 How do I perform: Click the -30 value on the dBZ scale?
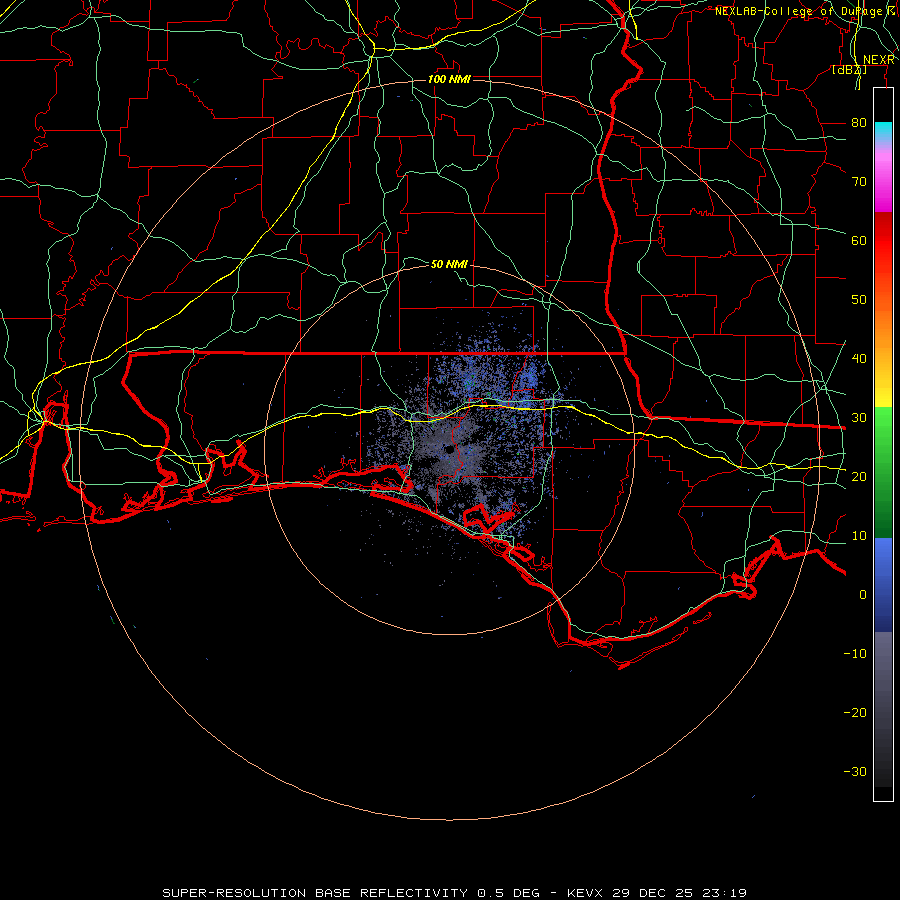pyautogui.click(x=855, y=771)
